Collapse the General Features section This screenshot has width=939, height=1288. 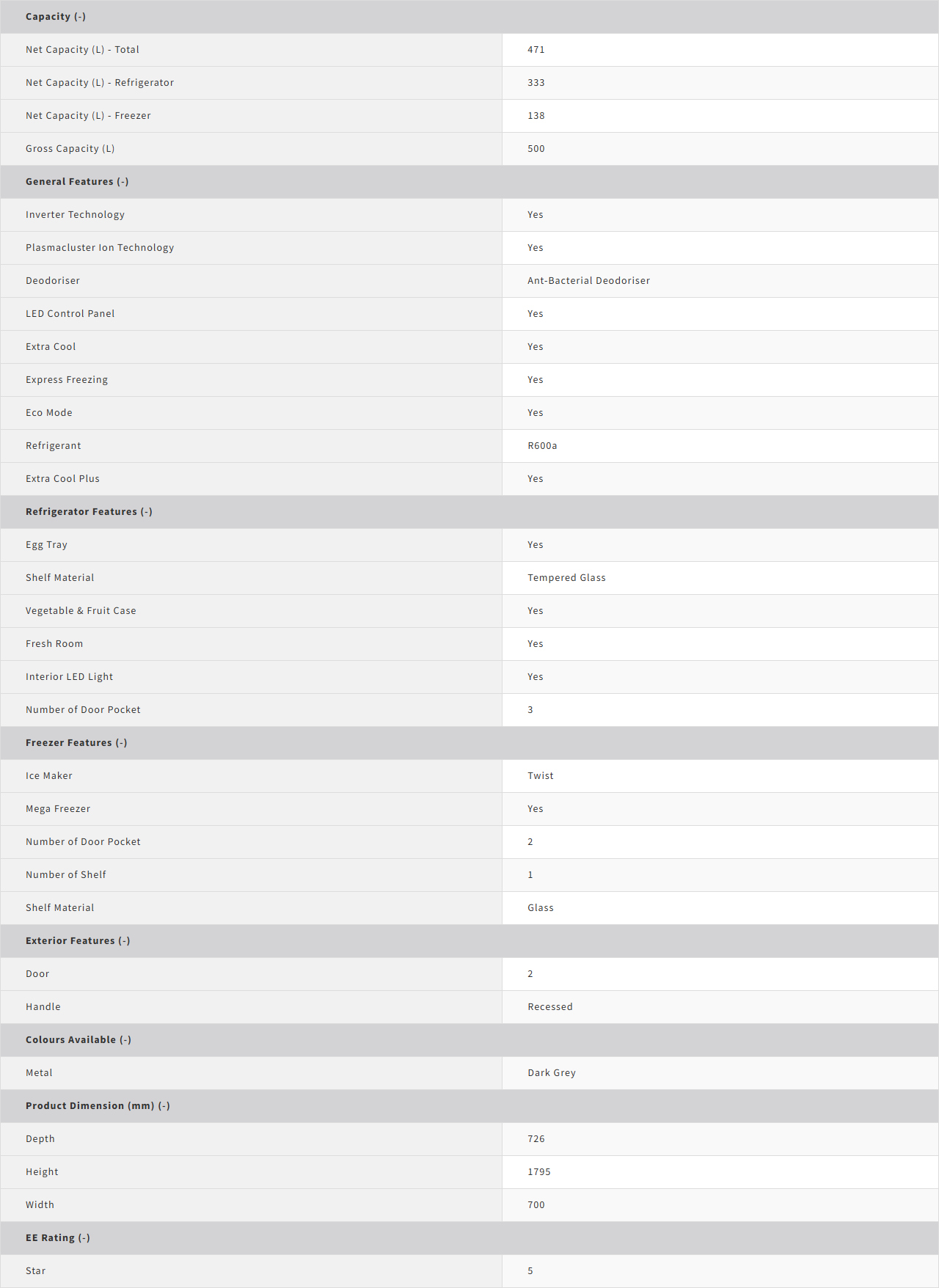[77, 182]
